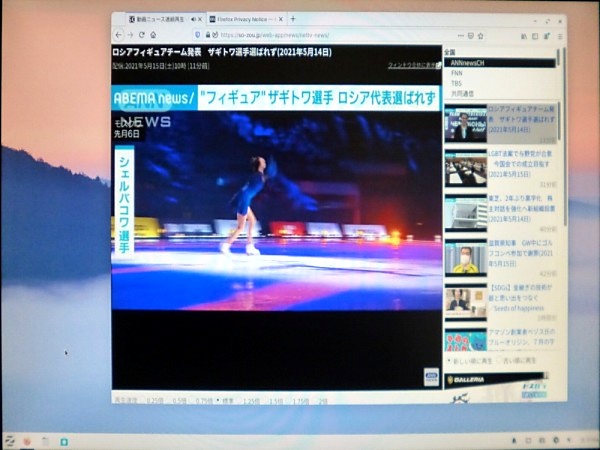Screen dimensions: 600x450
Task: Open a new tab with plus button
Action: coord(293,19)
